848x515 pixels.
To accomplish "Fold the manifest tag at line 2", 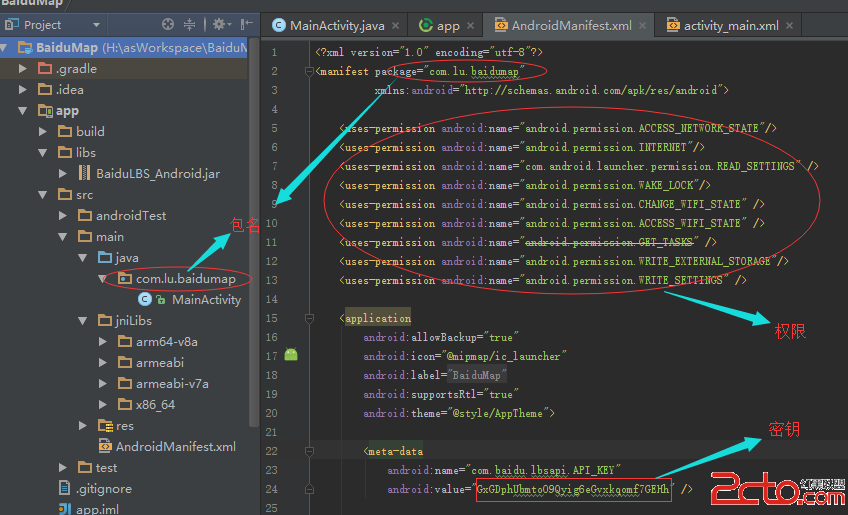I will pyautogui.click(x=309, y=72).
